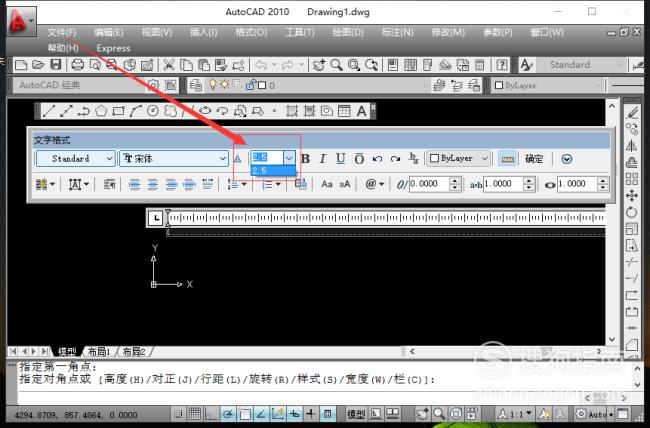Click the New drawing icon
This screenshot has height=428, width=650.
pos(21,65)
